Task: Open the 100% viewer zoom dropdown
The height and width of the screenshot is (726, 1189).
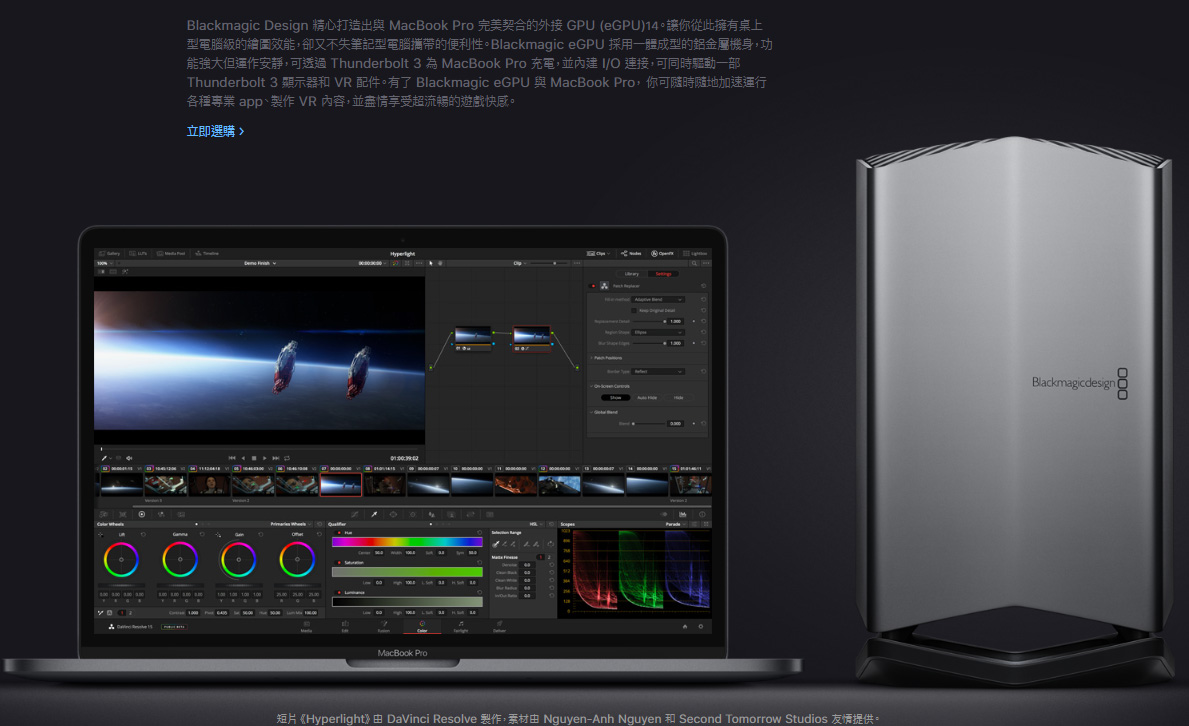Action: coord(105,263)
